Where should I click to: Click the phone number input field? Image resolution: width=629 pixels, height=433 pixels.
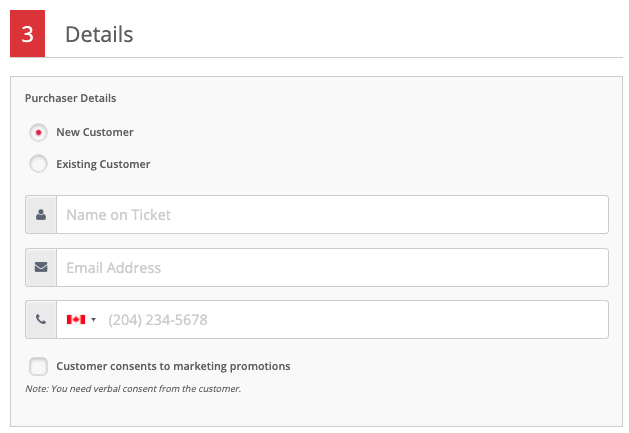[355, 319]
